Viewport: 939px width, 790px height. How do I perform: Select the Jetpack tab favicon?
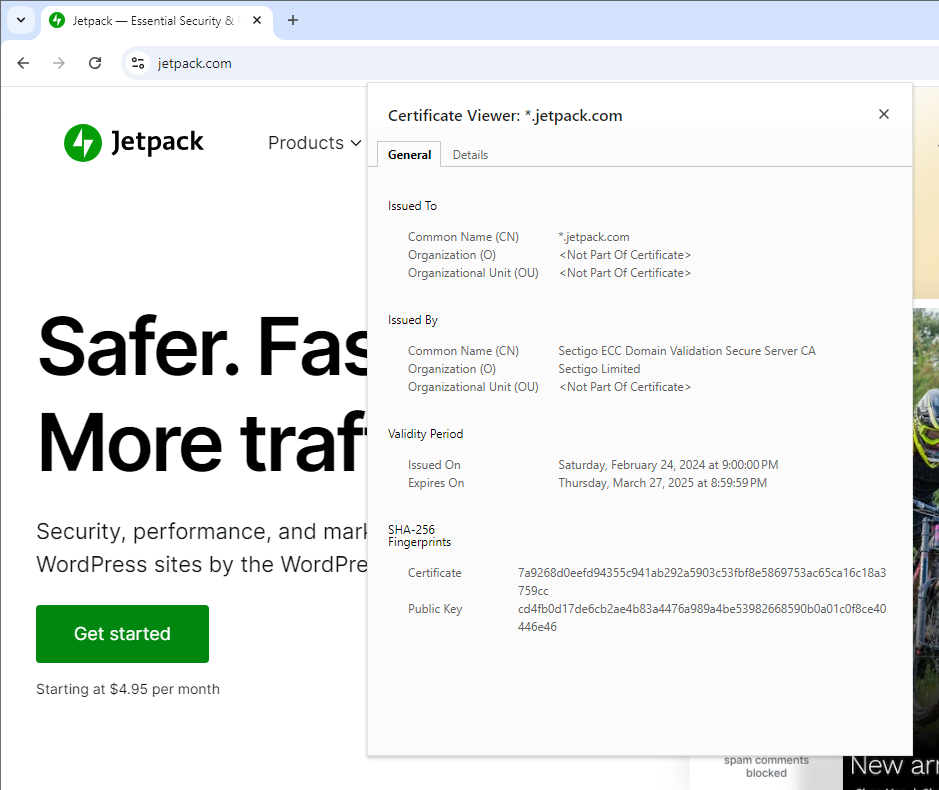57,20
